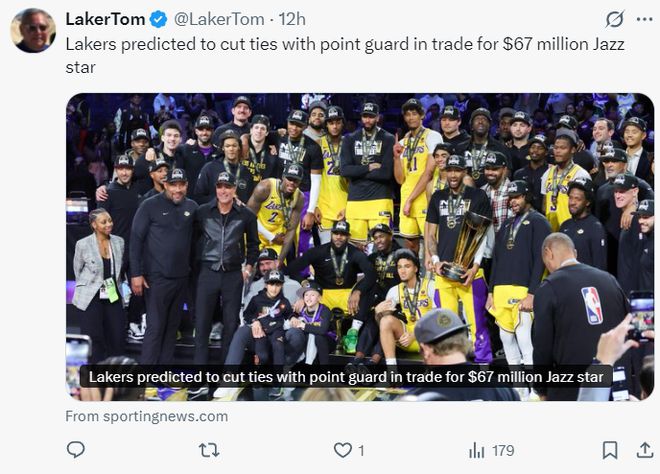Viewport: 660px width, 474px height.
Task: Click the share upload icon
Action: [642, 450]
